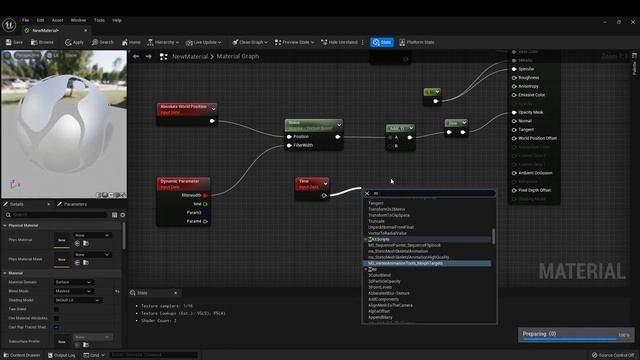Image resolution: width=640 pixels, height=360 pixels.
Task: Close the Stats panel tab
Action: point(176,293)
